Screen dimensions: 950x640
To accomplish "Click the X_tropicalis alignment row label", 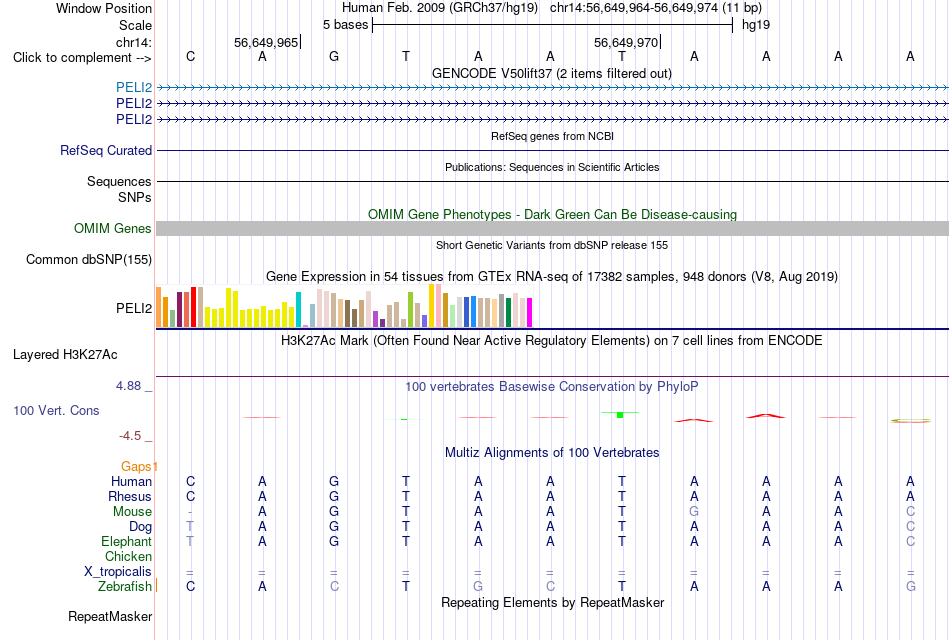I will pyautogui.click(x=118, y=572).
